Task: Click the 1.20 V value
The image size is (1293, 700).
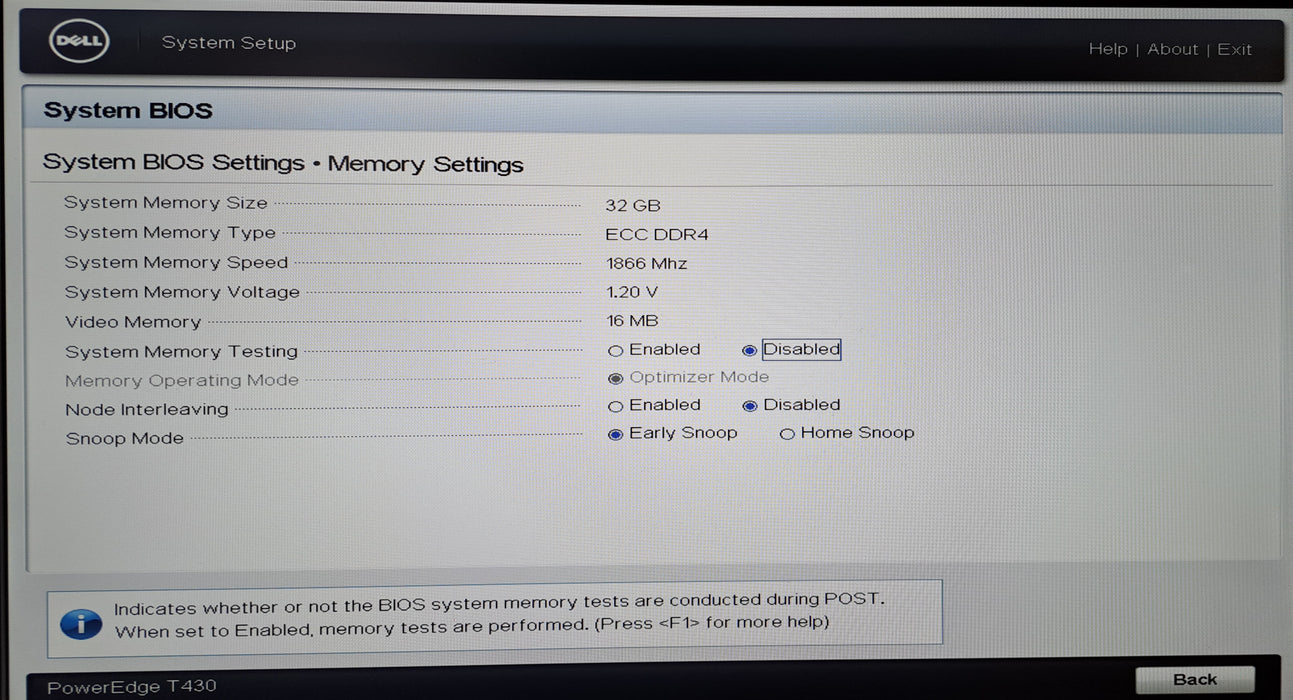Action: pyautogui.click(x=632, y=293)
